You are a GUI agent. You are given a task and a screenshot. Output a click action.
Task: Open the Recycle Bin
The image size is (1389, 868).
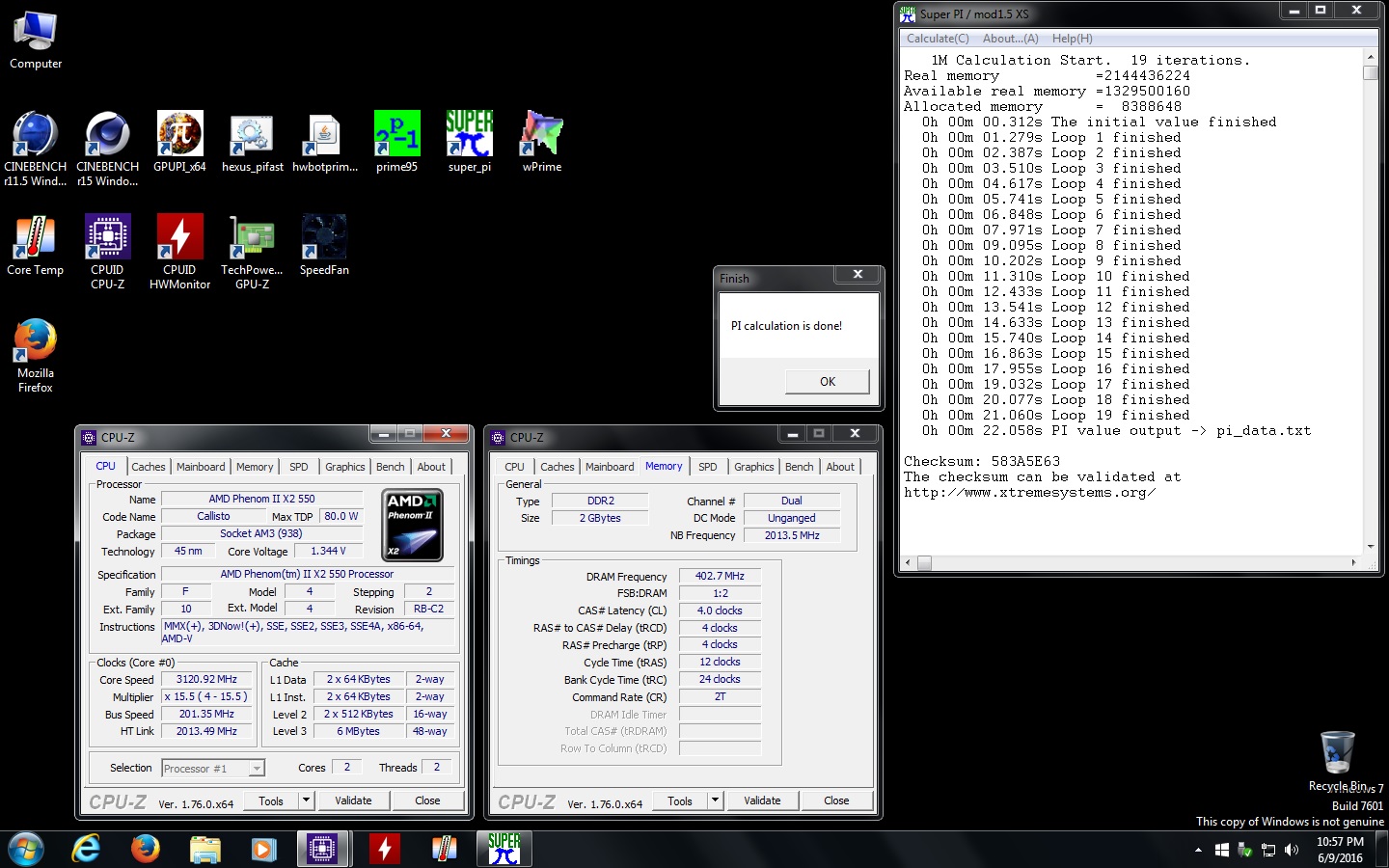(x=1337, y=762)
